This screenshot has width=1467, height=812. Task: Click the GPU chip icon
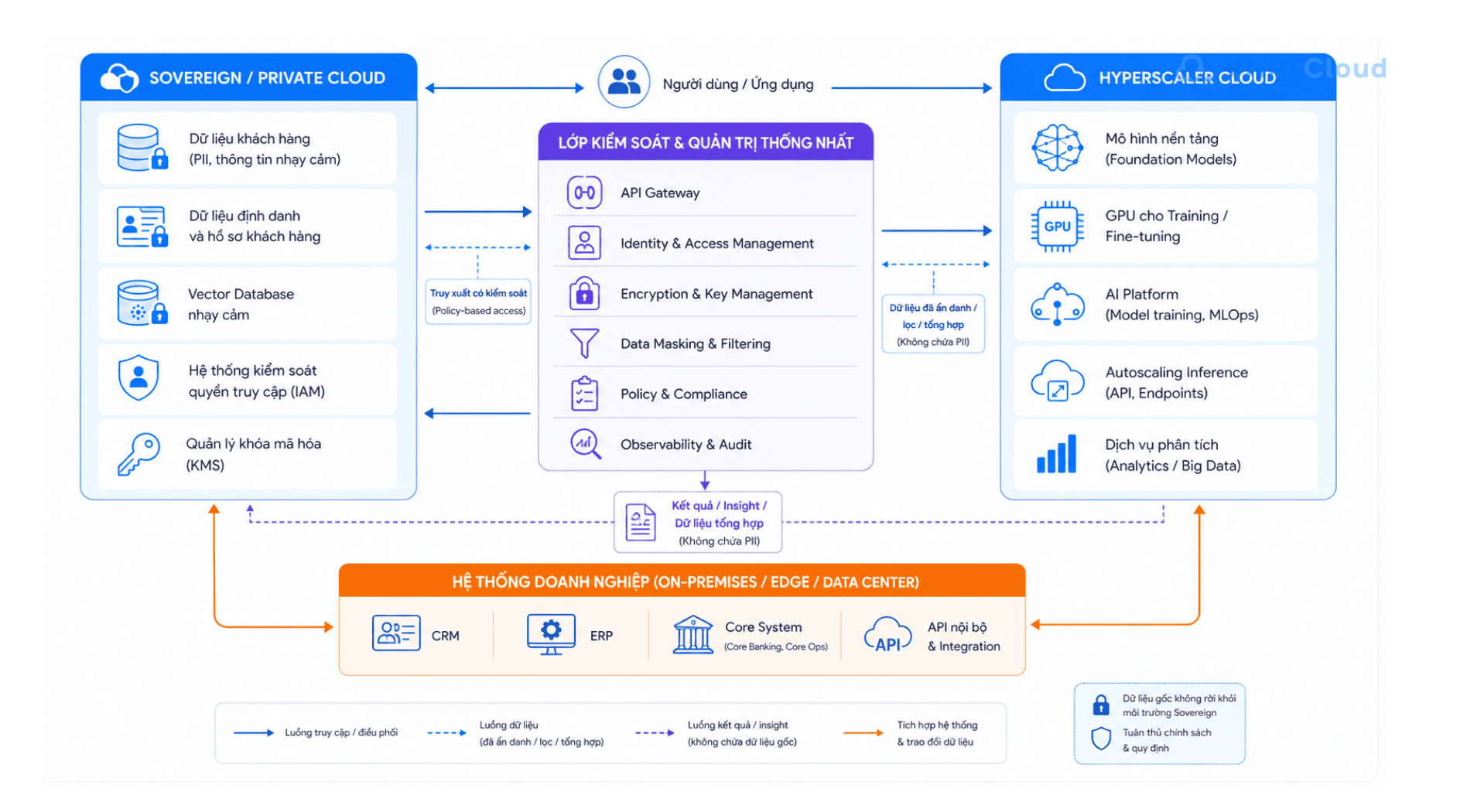click(x=1056, y=227)
